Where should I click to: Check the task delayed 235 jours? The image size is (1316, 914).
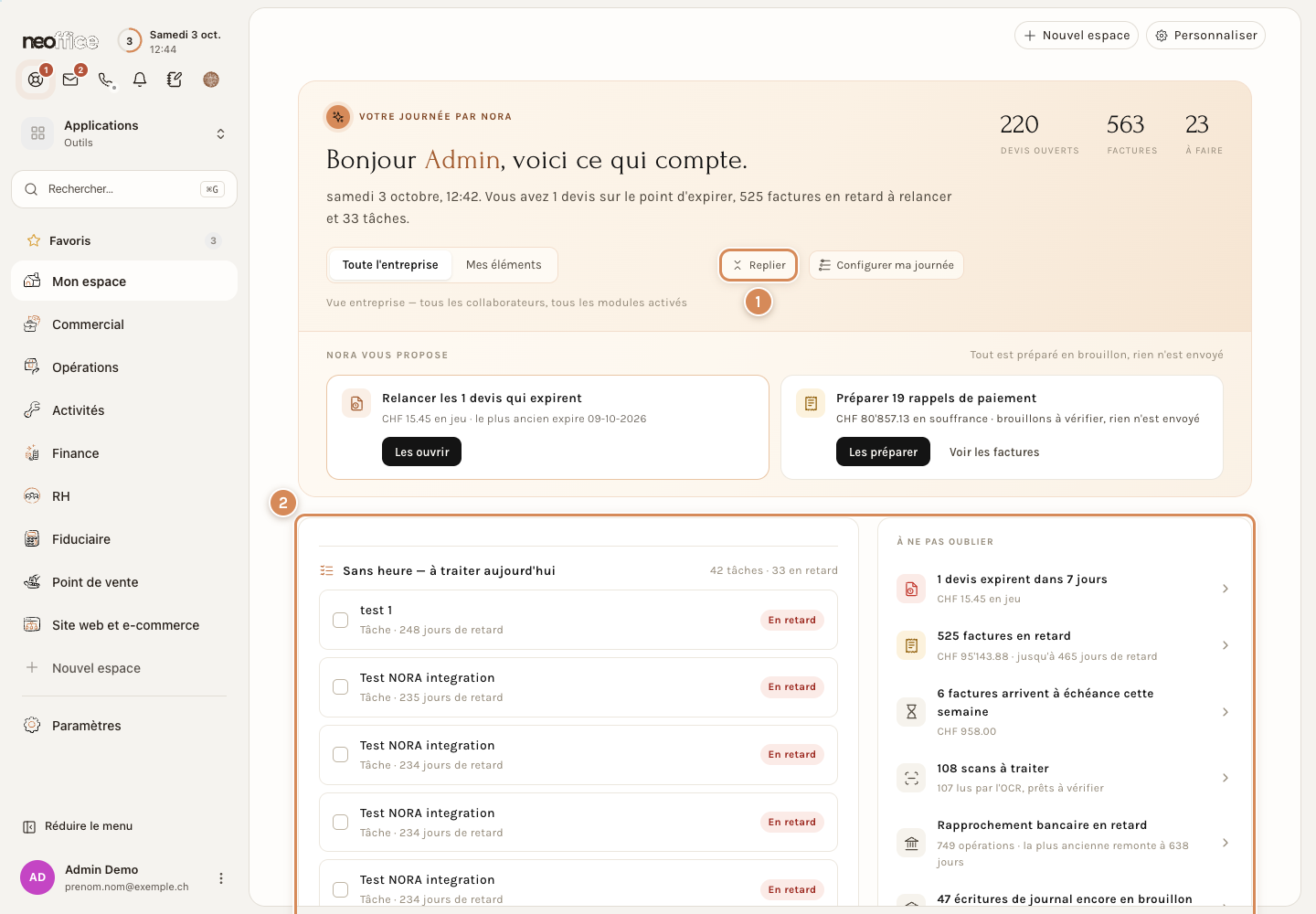coord(340,687)
